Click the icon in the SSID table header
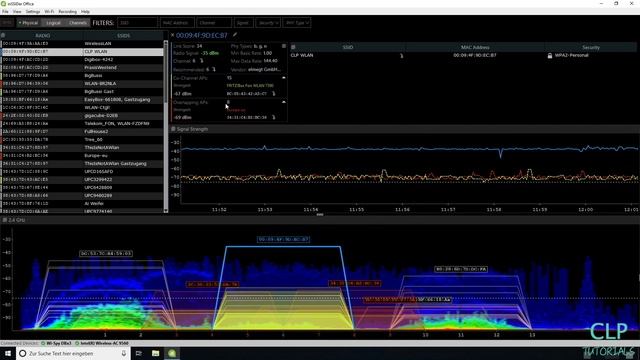Viewport: 640px width, 360px height. pyautogui.click(x=293, y=47)
